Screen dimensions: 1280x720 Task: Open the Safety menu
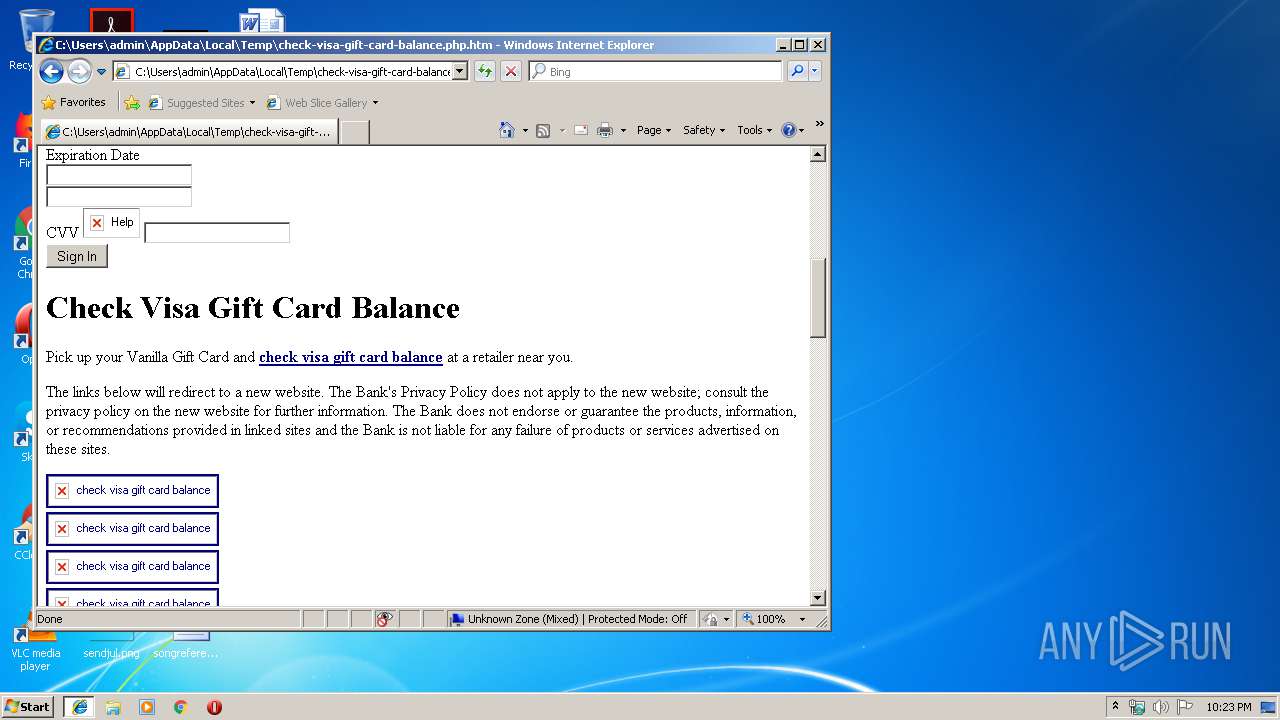[704, 130]
